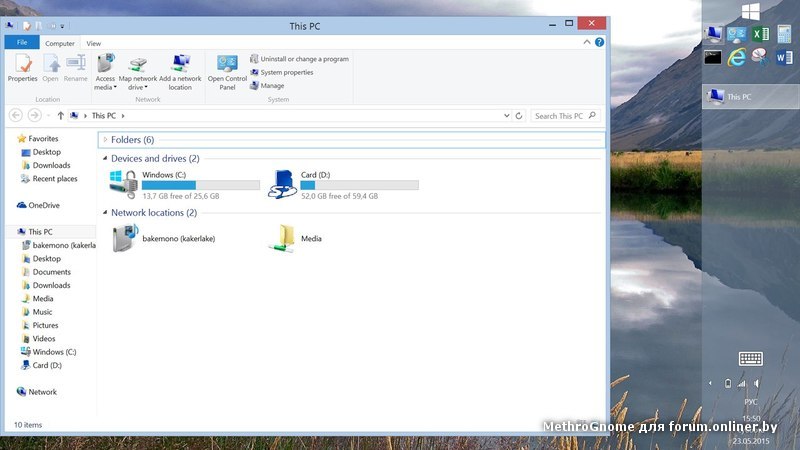Open the on-screen touch keyboard

click(751, 359)
